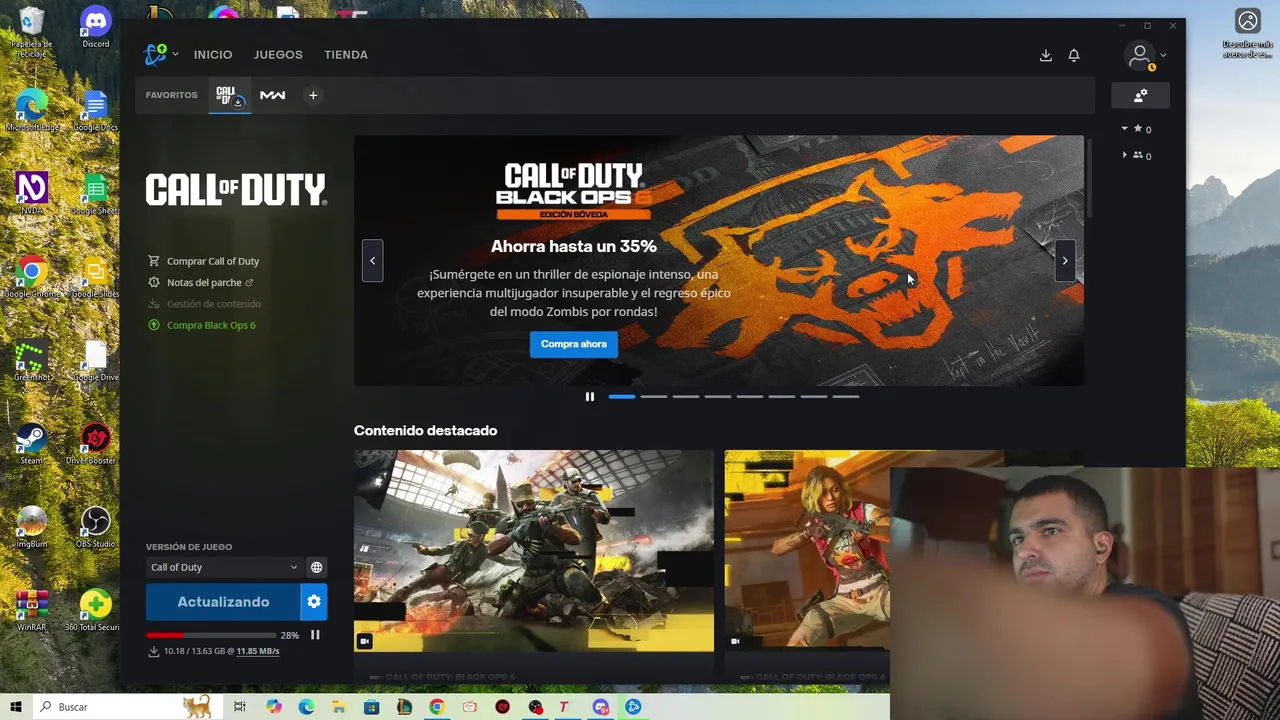Viewport: 1280px width, 720px height.
Task: Open the downloads icon in header
Action: (x=1045, y=56)
